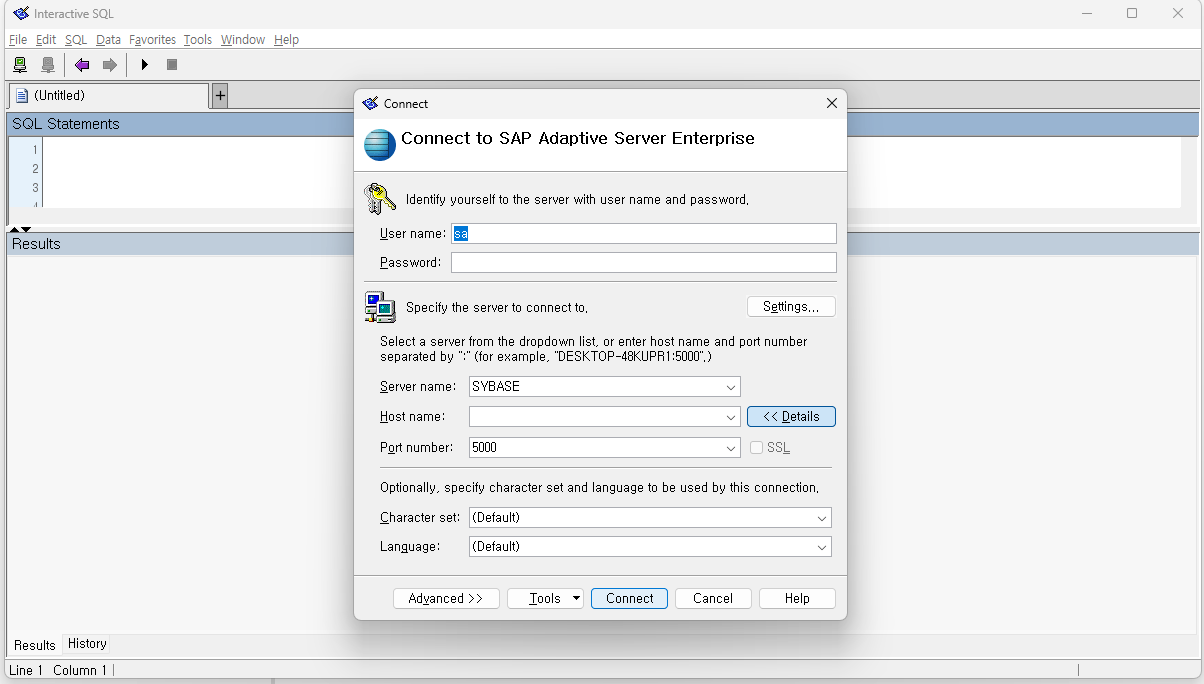Click the stop execution toolbar icon
Screen dimensions: 1204x684
coord(172,65)
